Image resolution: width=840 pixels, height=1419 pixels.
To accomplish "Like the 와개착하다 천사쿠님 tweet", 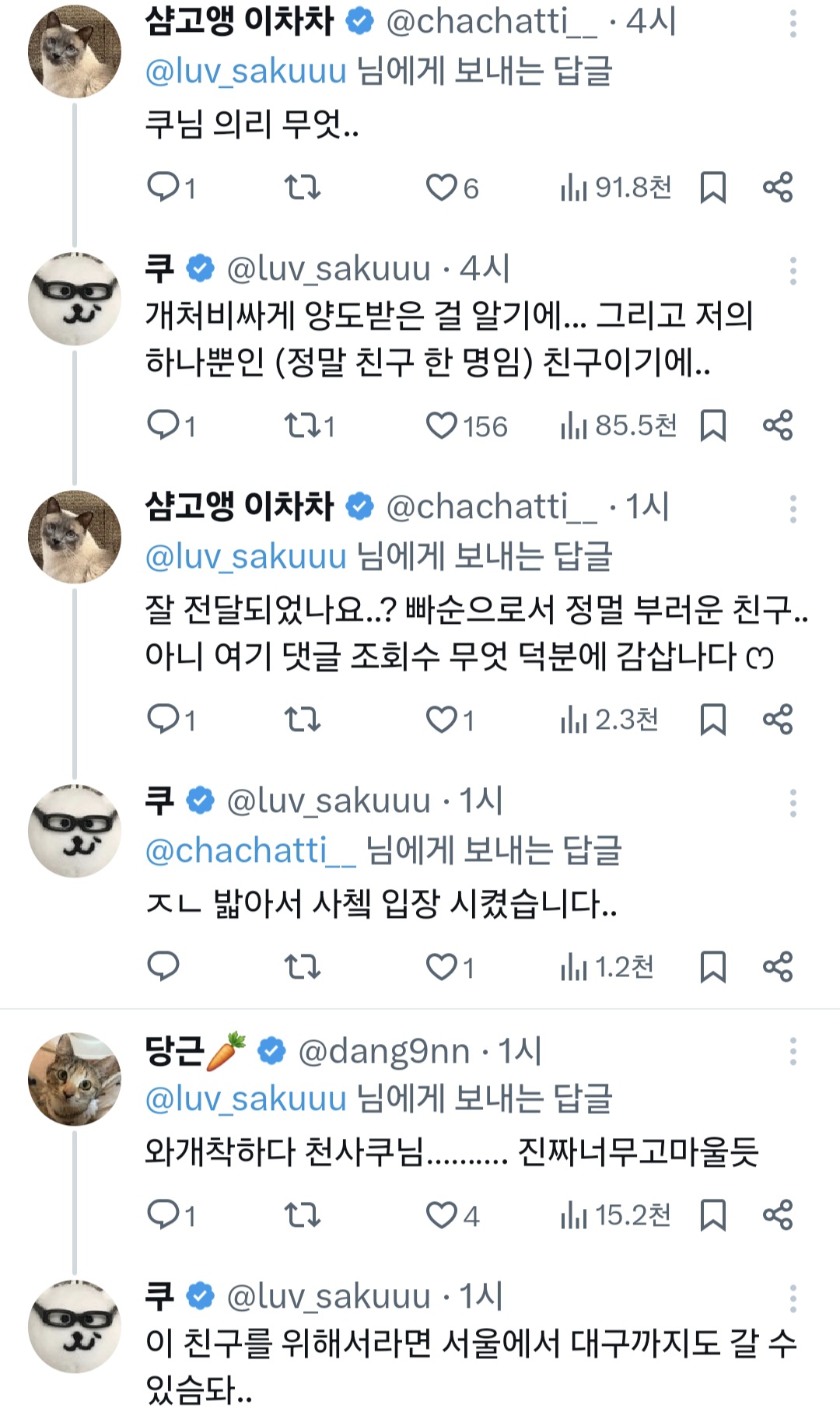I will (x=442, y=1214).
